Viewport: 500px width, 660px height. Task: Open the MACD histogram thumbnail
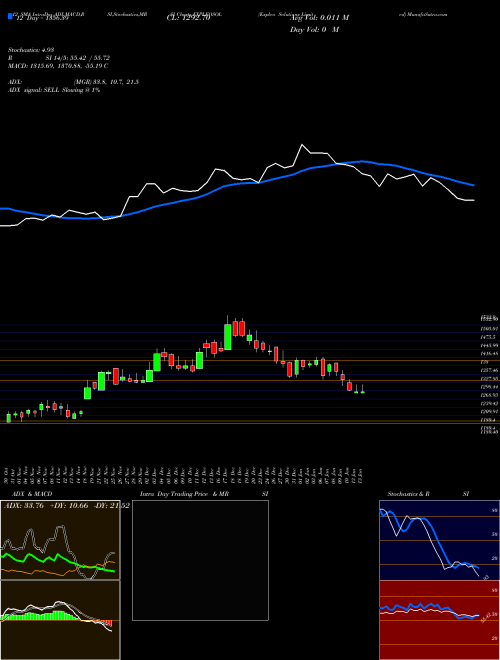pos(60,620)
